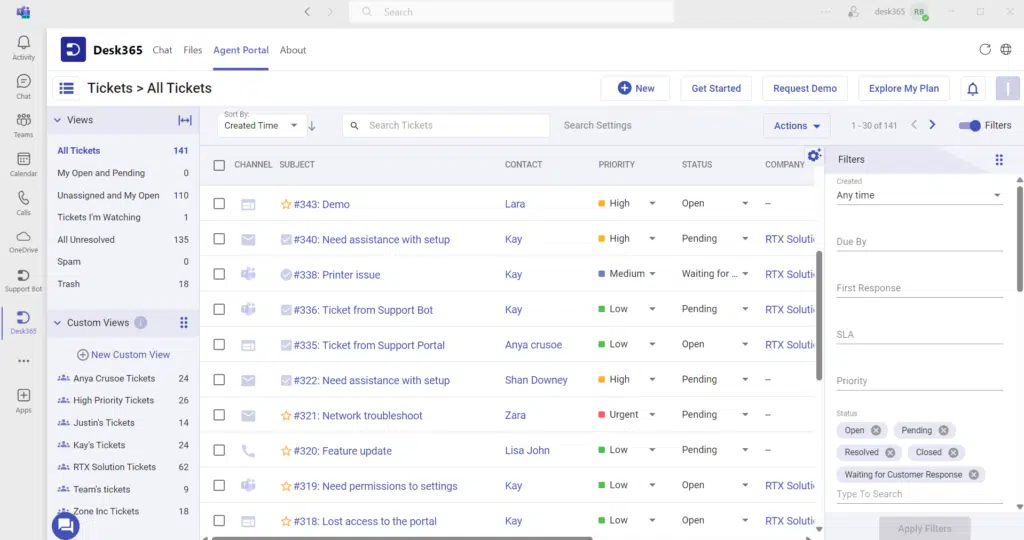
Task: Check the select-all tickets checkbox
Action: tap(219, 165)
